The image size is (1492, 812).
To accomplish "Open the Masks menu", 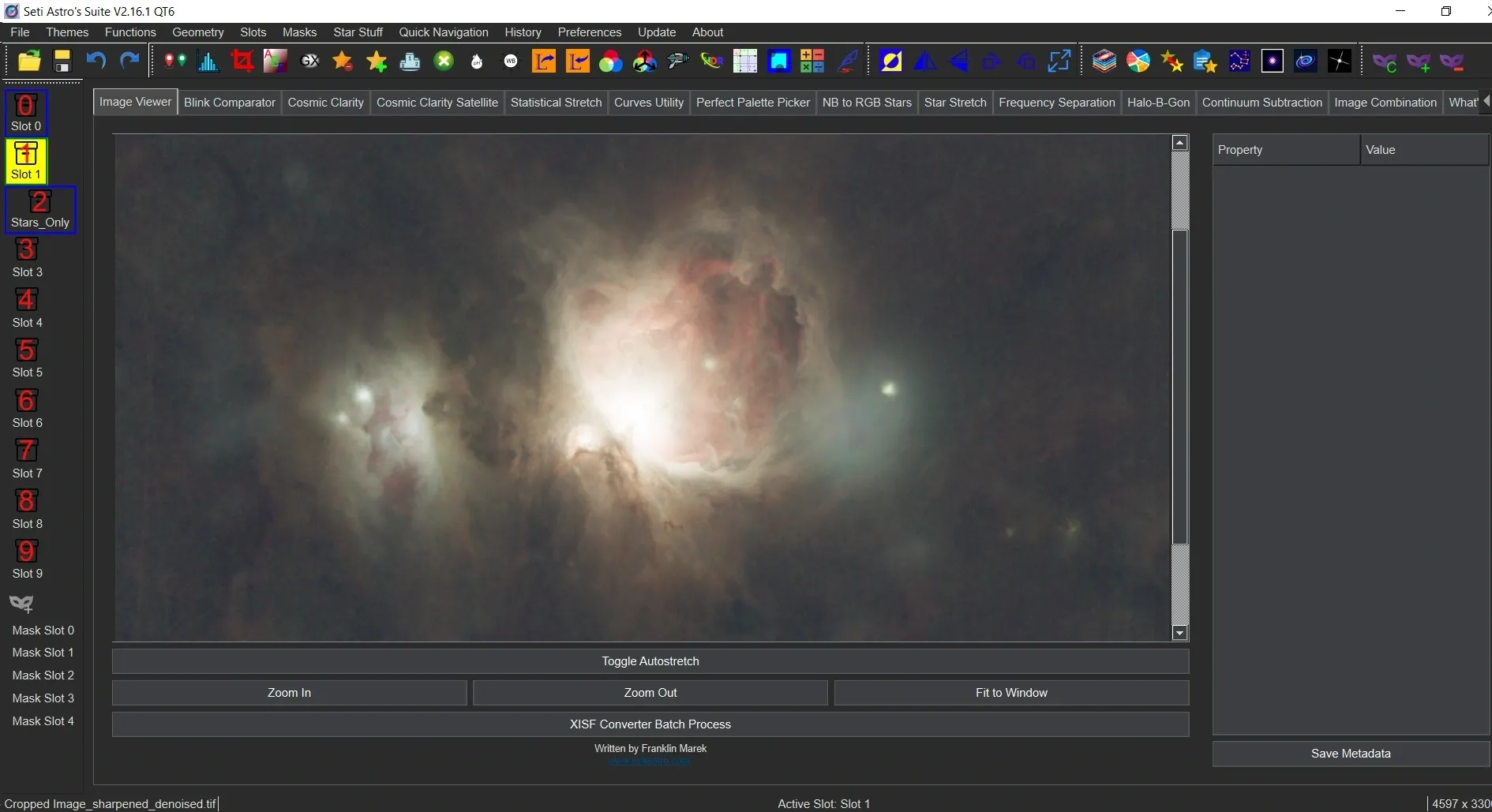I will tap(299, 32).
